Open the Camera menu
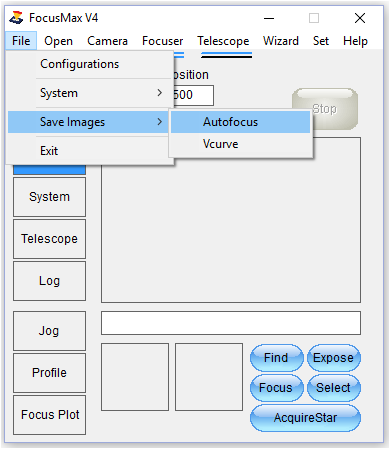The height and width of the screenshot is (449, 390). (x=107, y=41)
